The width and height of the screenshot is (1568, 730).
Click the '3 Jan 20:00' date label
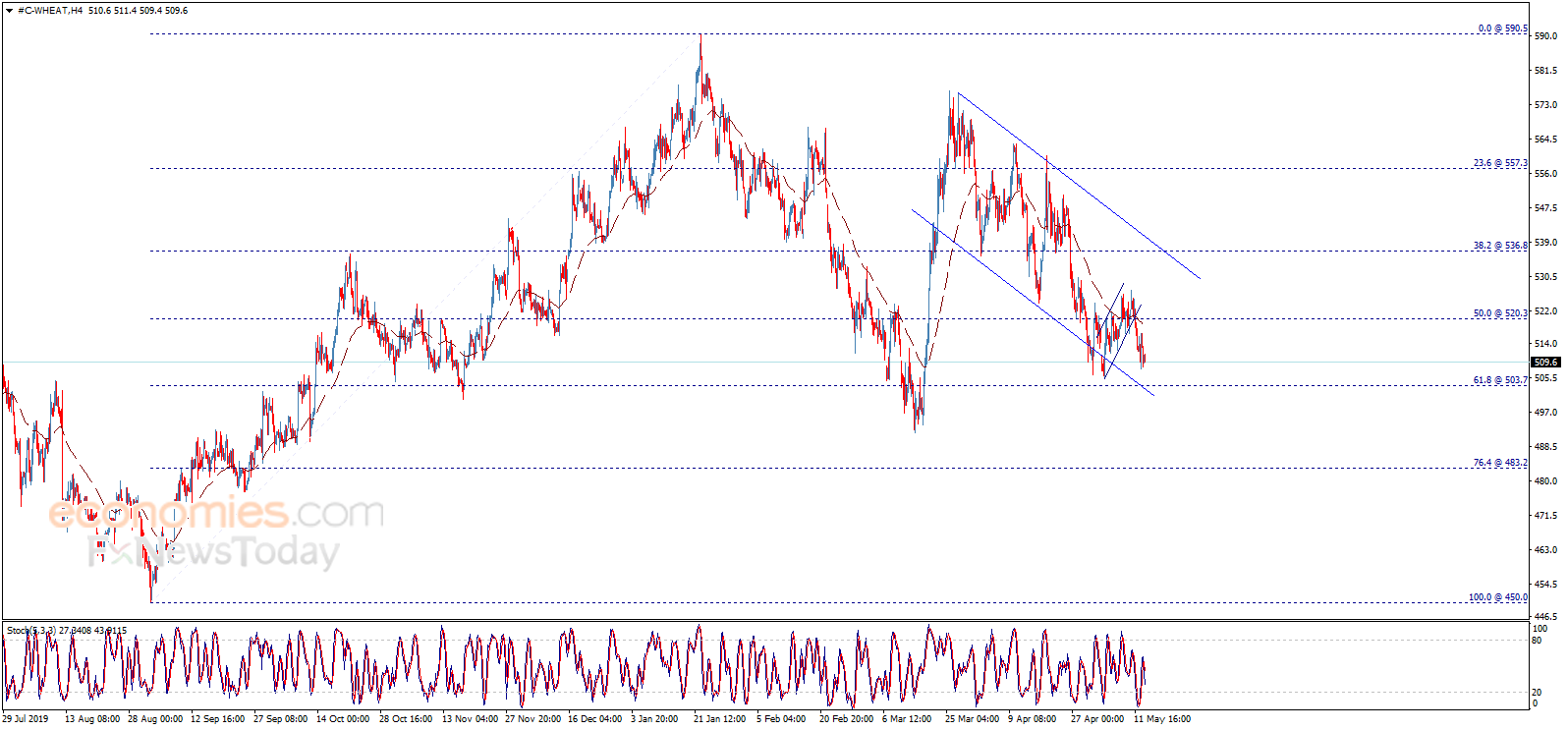click(655, 719)
